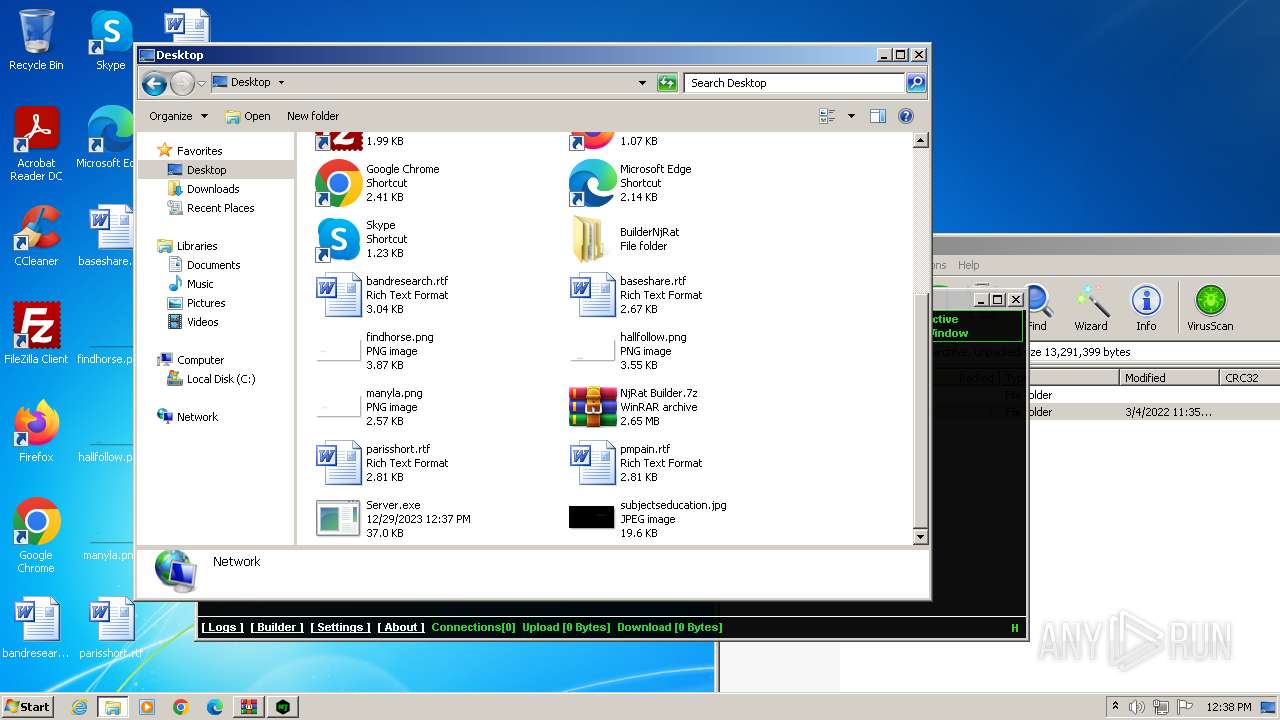Open the Help menu in WinRAR
The width and height of the screenshot is (1280, 720).
(x=968, y=265)
